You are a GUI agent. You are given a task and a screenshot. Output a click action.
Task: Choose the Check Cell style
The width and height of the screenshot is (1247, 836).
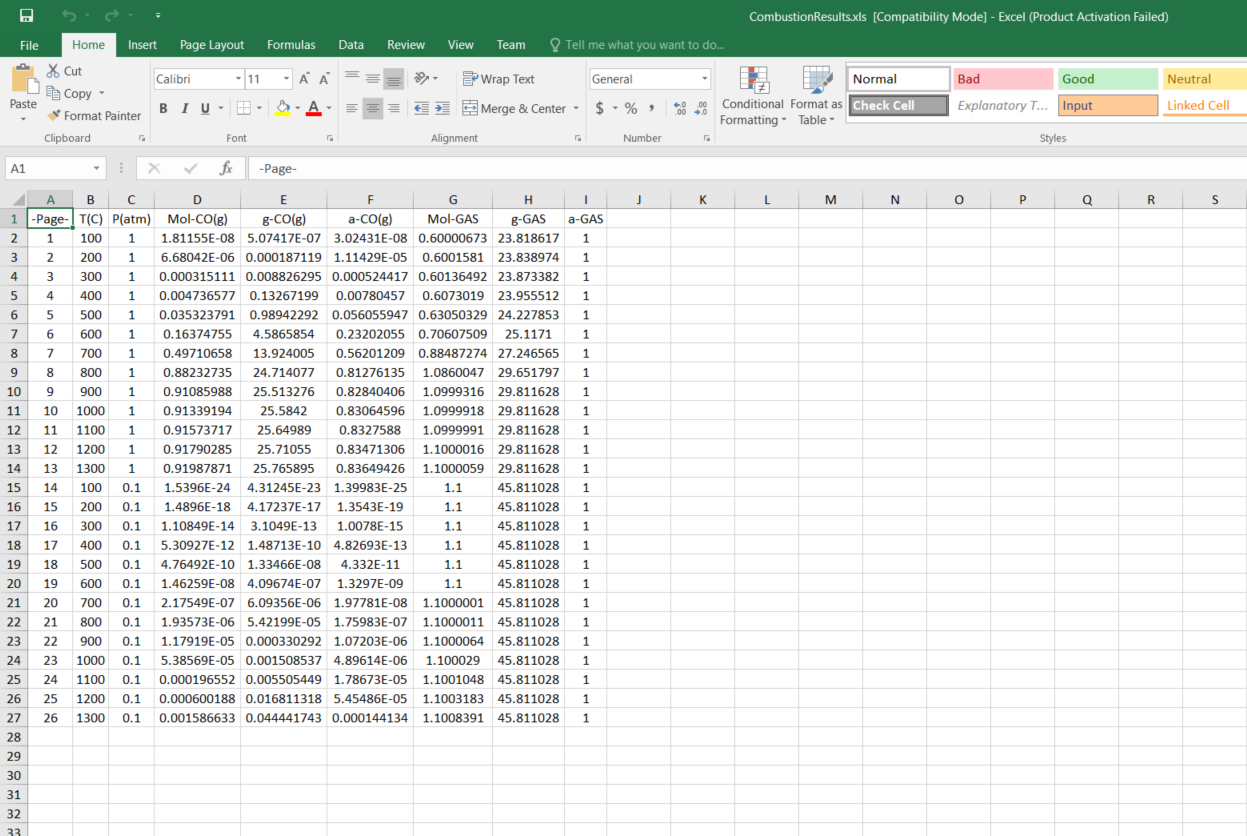897,105
